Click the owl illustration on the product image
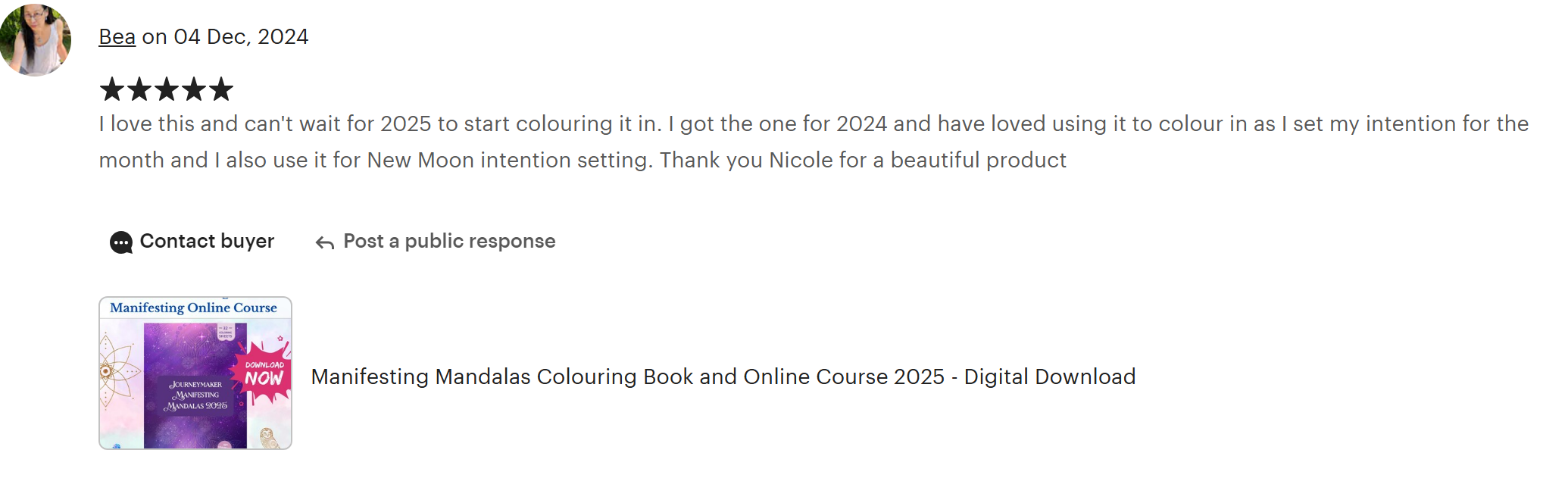 (268, 438)
